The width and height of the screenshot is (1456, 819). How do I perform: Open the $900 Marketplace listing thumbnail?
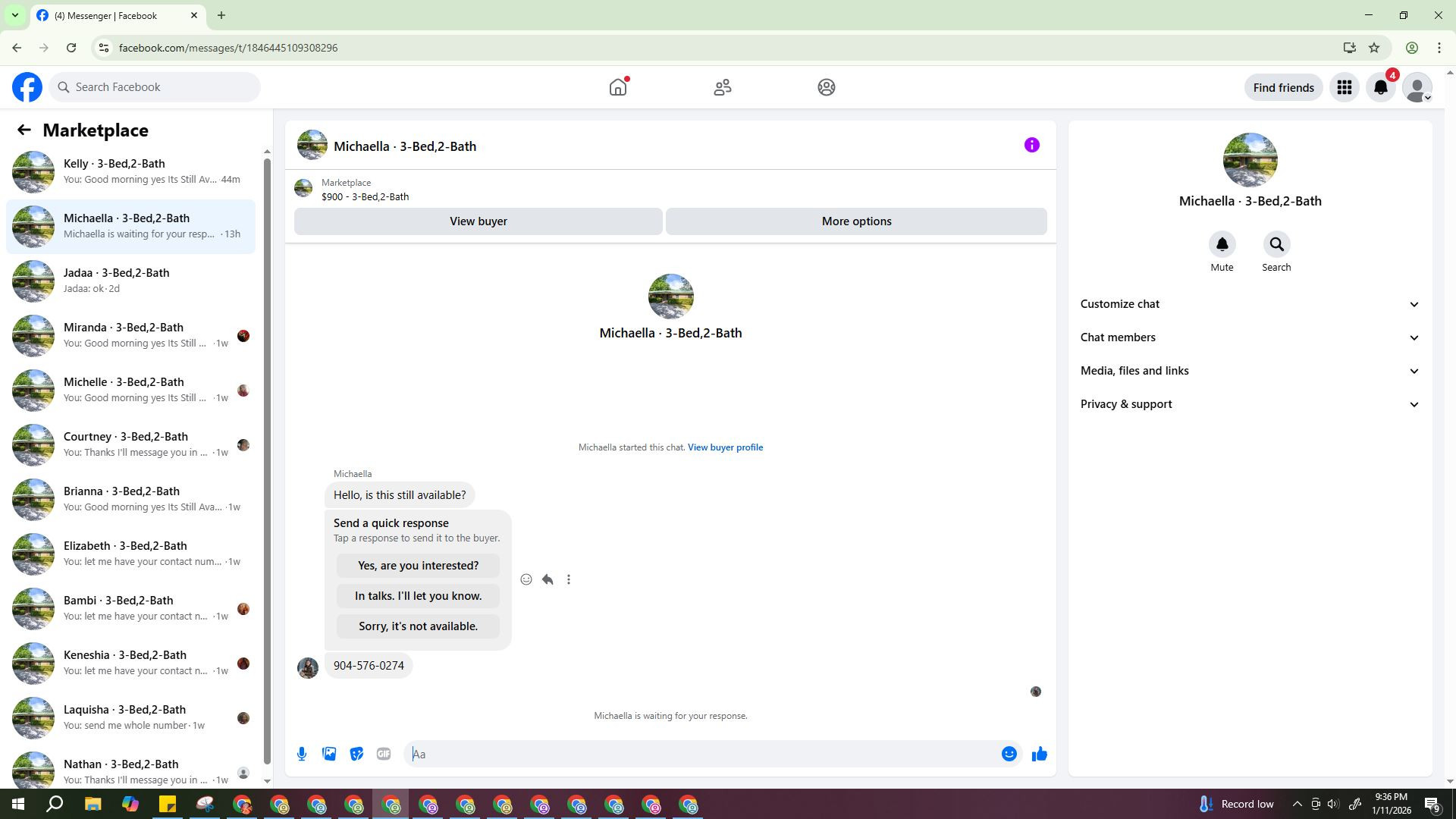pos(303,188)
